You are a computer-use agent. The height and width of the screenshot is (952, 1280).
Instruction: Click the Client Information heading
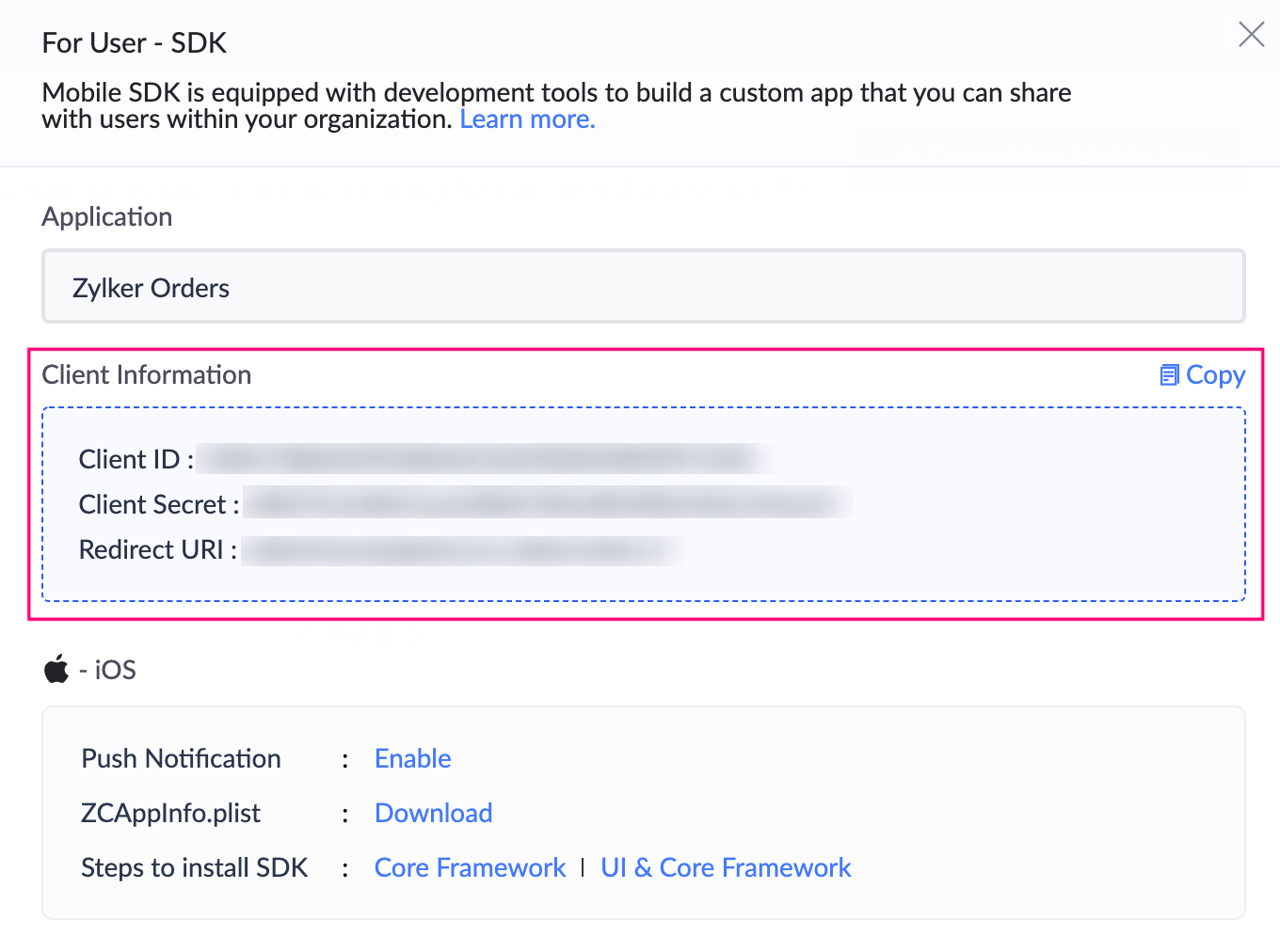pos(147,374)
